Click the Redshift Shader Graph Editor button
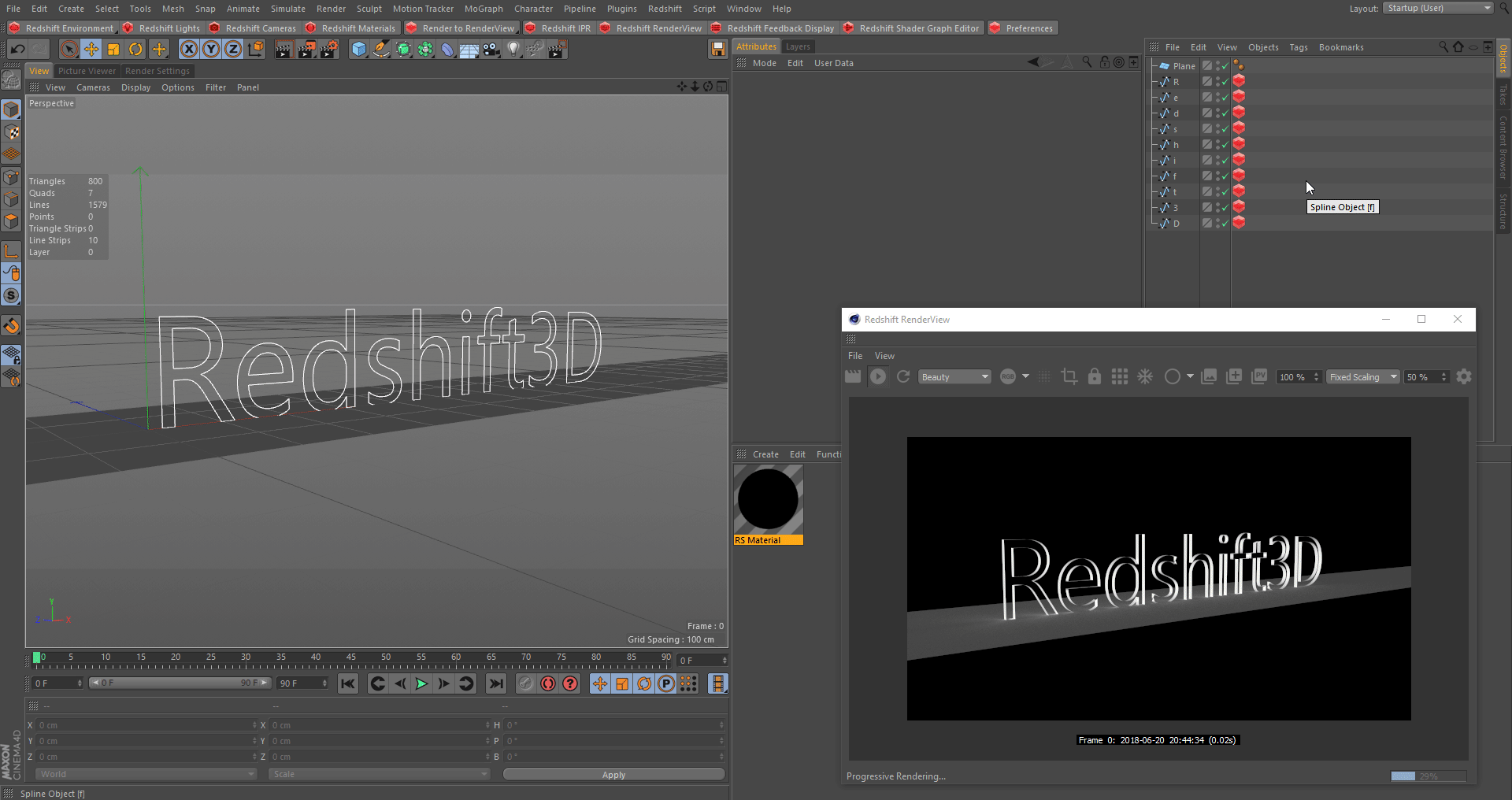 point(912,28)
